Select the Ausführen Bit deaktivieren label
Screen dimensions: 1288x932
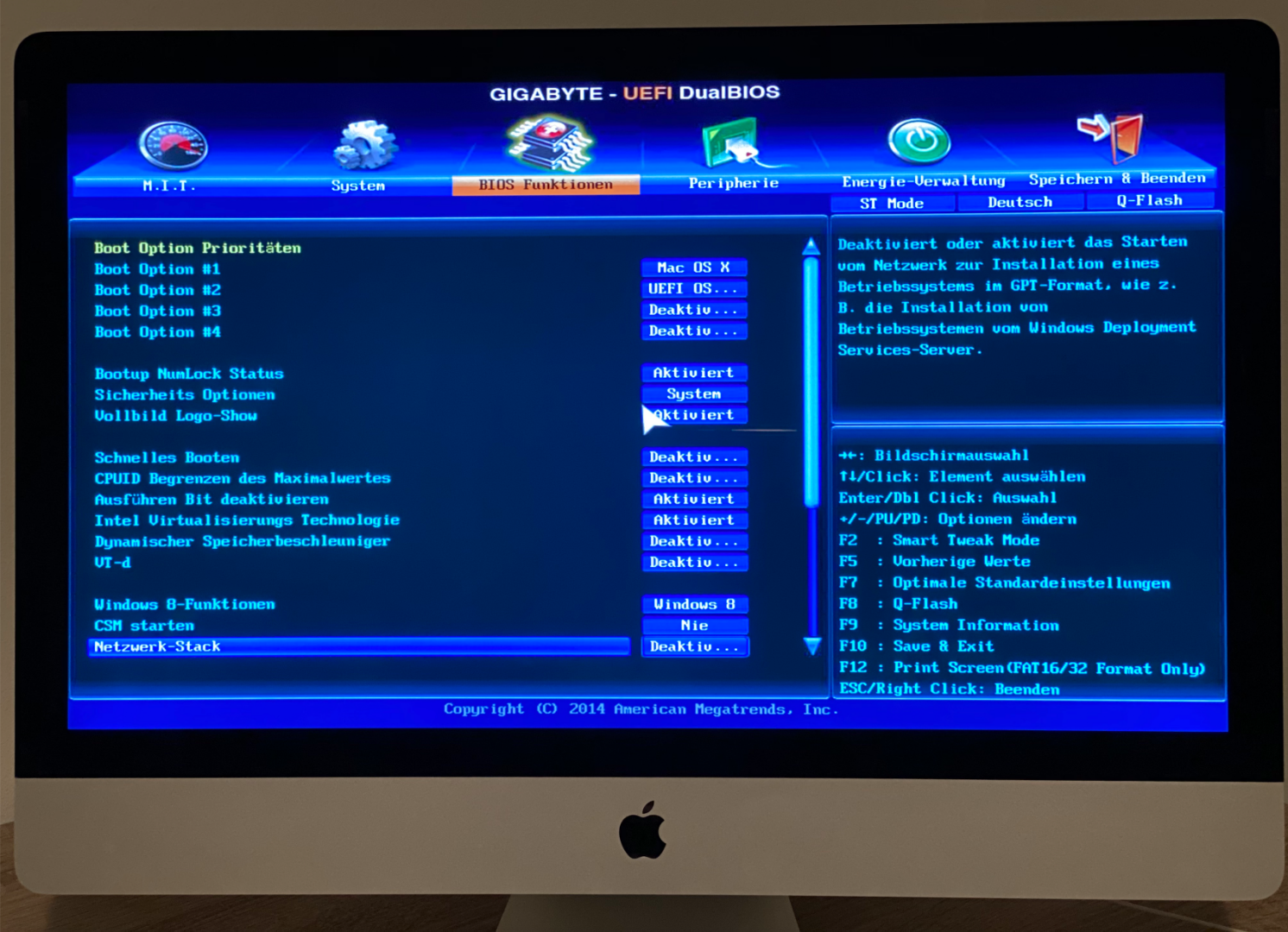(x=212, y=499)
